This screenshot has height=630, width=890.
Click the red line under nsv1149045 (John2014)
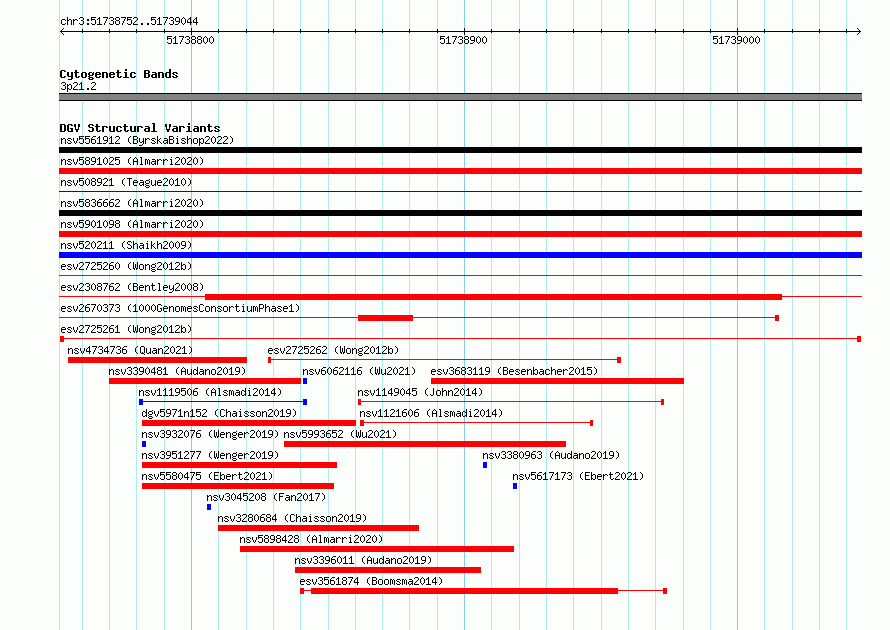(x=511, y=402)
